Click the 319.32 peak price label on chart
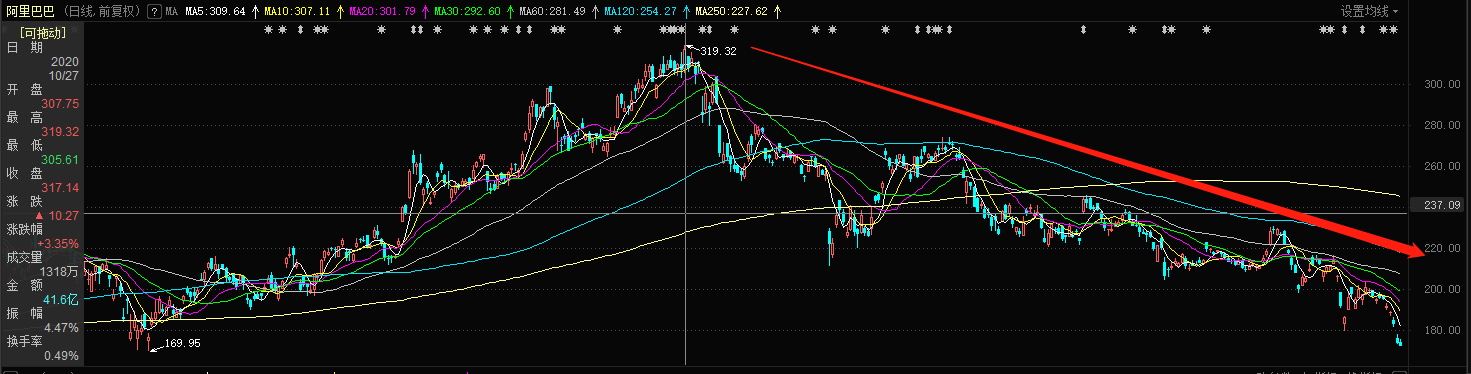The width and height of the screenshot is (1471, 374). [x=718, y=51]
